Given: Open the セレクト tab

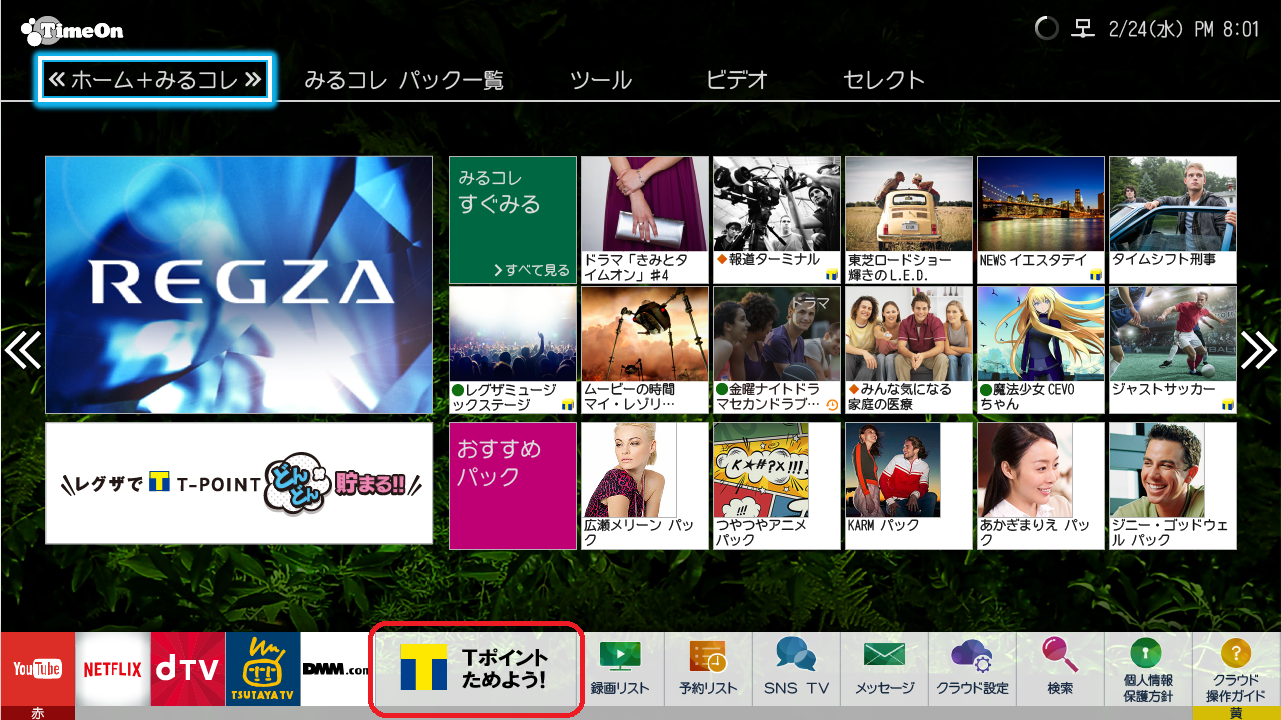Looking at the screenshot, I should click(884, 80).
